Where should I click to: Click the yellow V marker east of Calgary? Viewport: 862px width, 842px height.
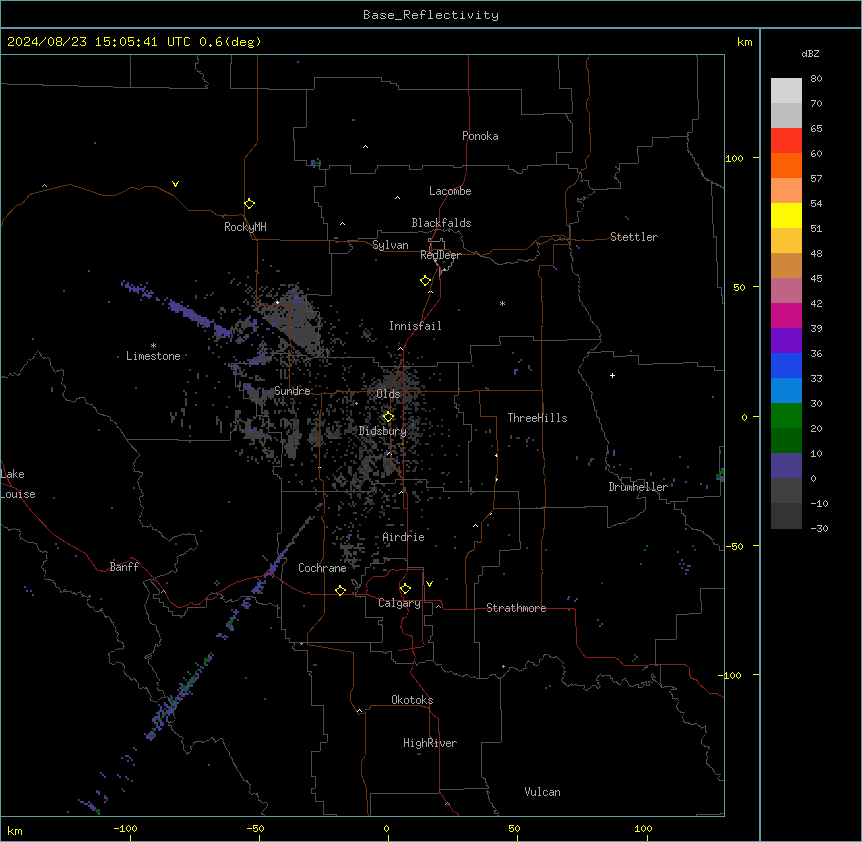[429, 584]
